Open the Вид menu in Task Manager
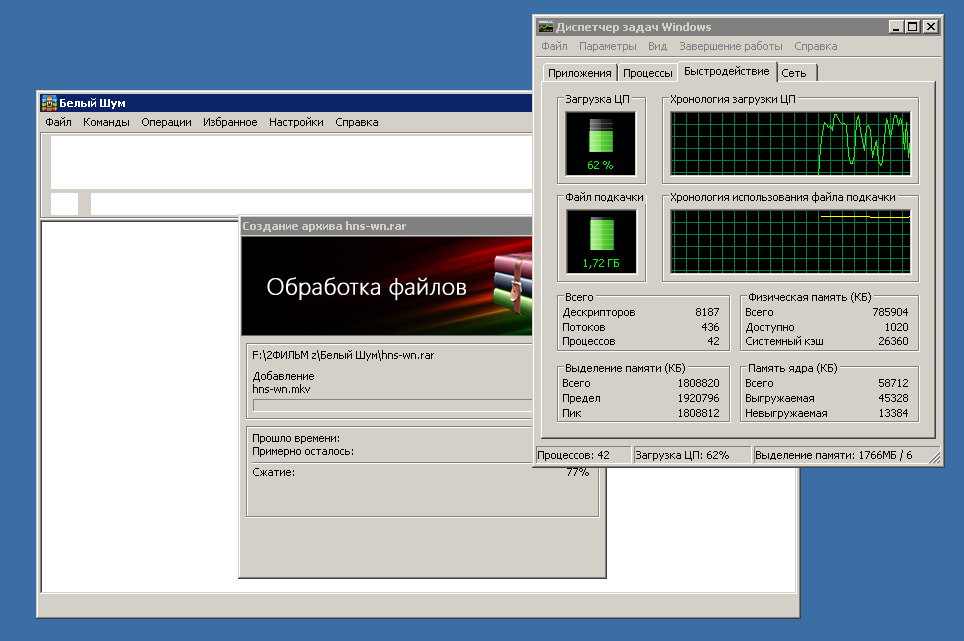Image resolution: width=964 pixels, height=641 pixels. coord(657,46)
